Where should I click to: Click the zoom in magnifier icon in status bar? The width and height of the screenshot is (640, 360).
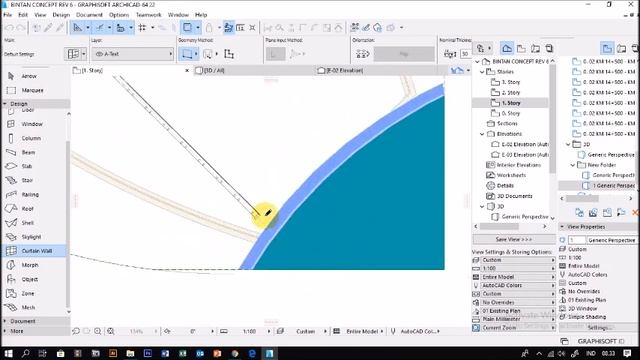point(98,331)
